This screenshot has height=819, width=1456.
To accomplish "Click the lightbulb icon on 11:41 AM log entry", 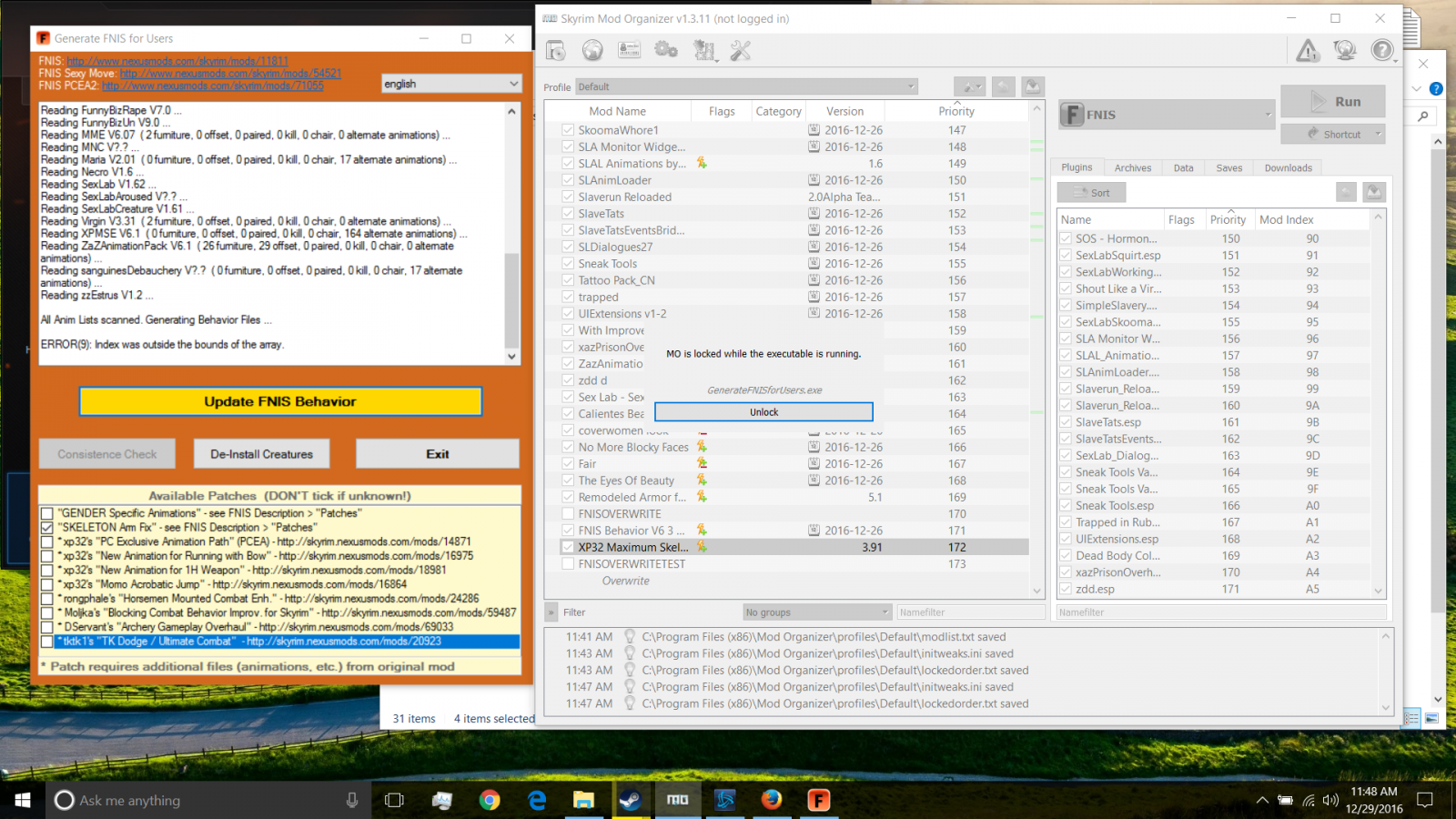I will [629, 637].
